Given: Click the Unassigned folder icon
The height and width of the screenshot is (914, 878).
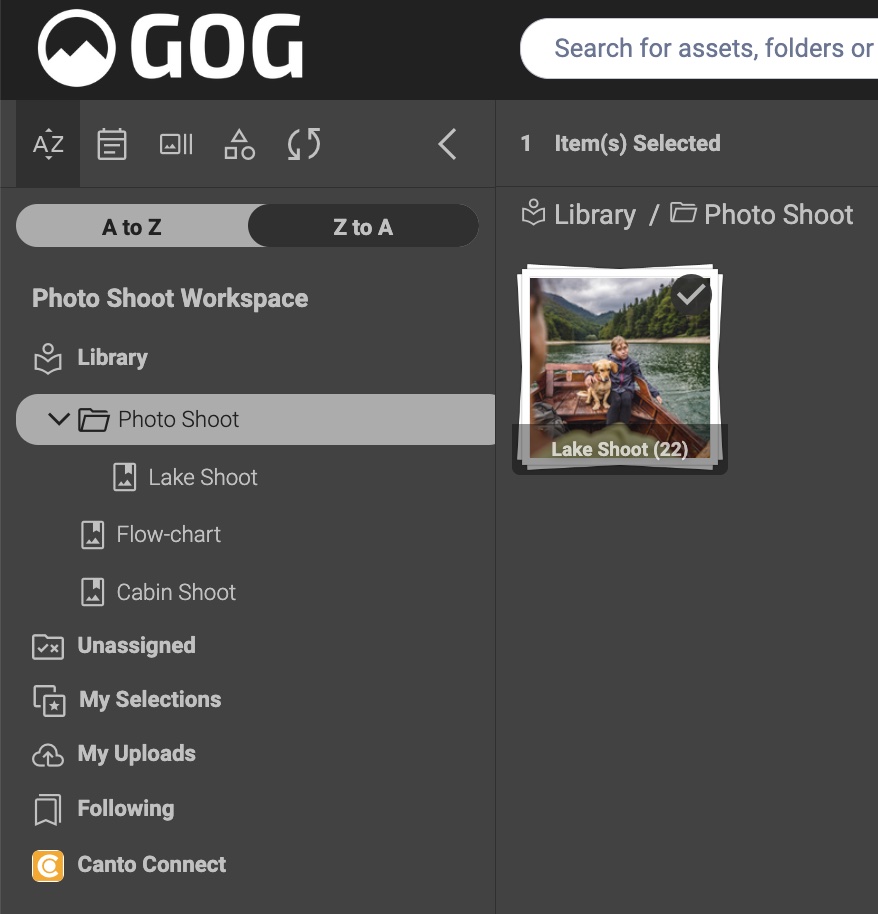Looking at the screenshot, I should coord(48,646).
